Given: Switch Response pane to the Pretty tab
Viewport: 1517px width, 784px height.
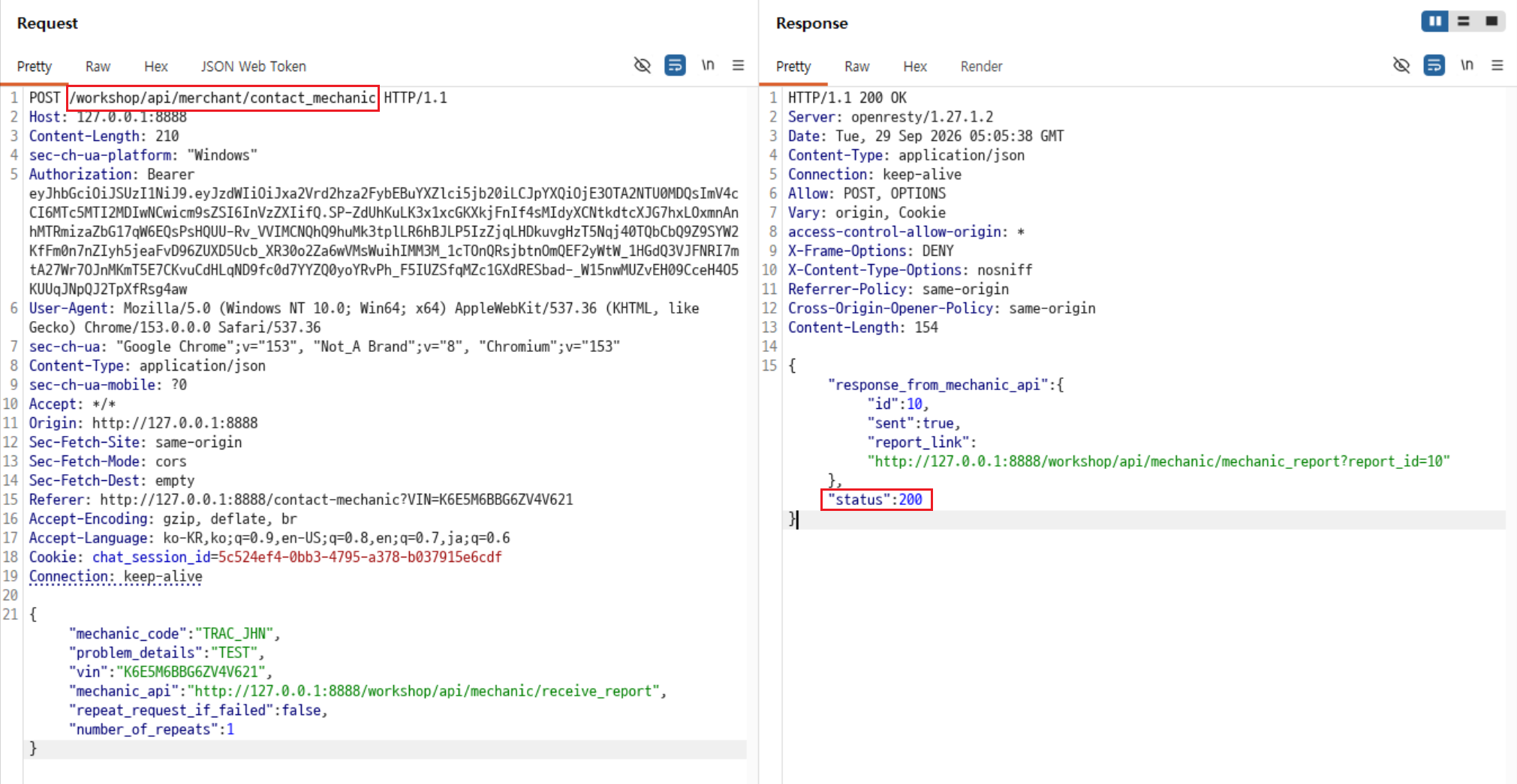Looking at the screenshot, I should pos(793,67).
